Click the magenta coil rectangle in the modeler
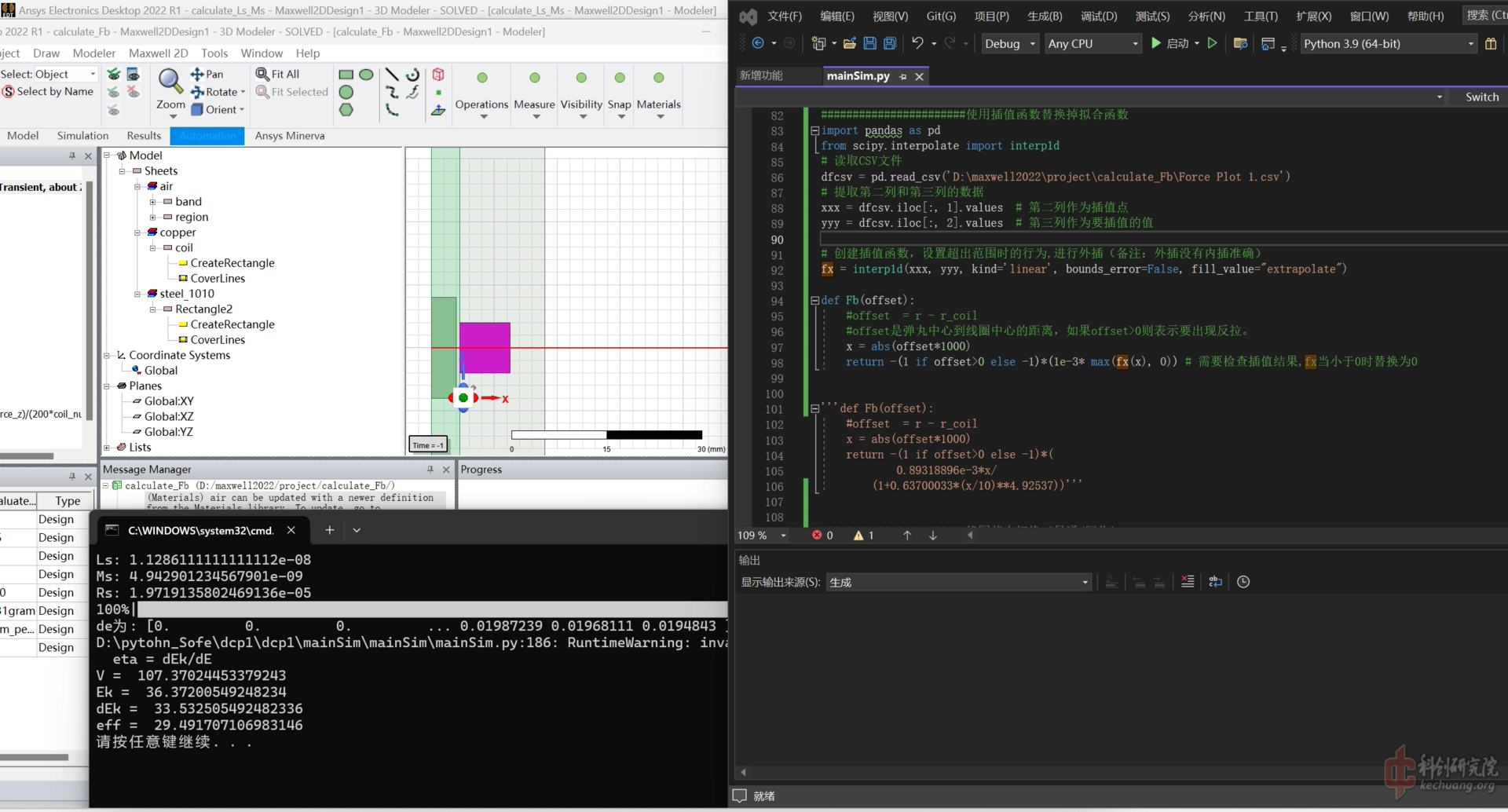This screenshot has height=812, width=1508. pyautogui.click(x=485, y=347)
